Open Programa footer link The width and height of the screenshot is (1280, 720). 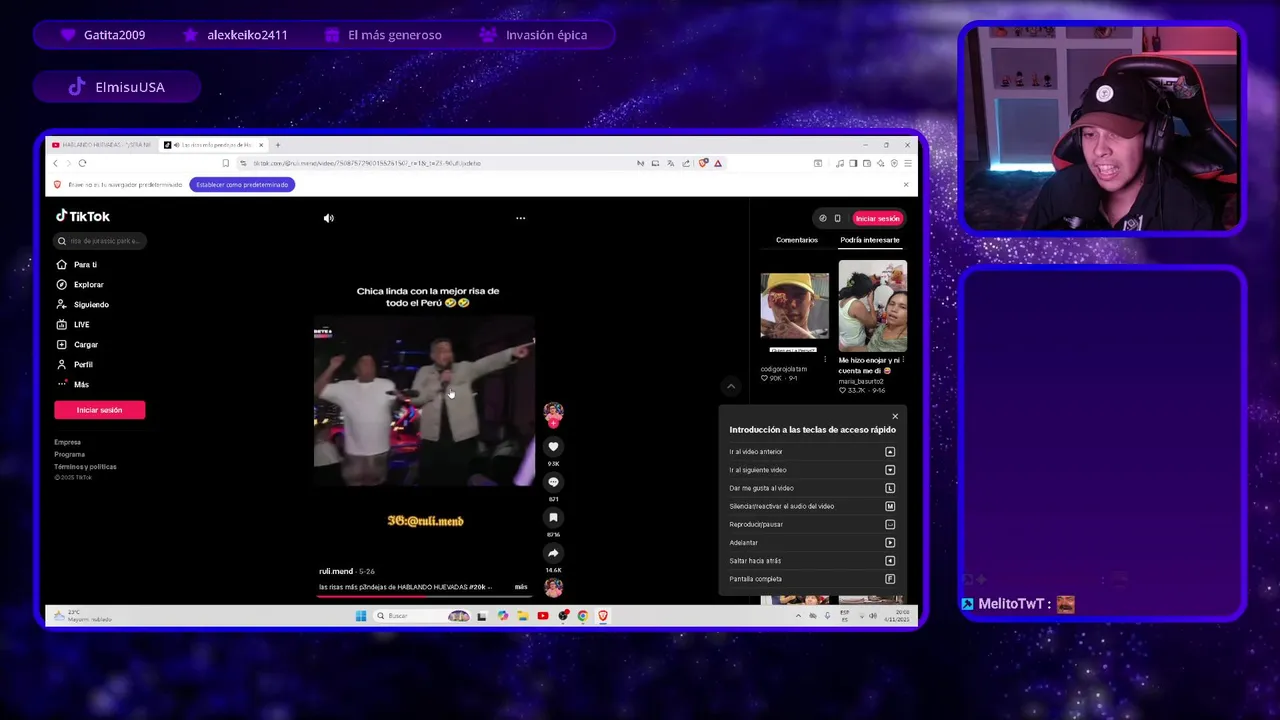69,454
